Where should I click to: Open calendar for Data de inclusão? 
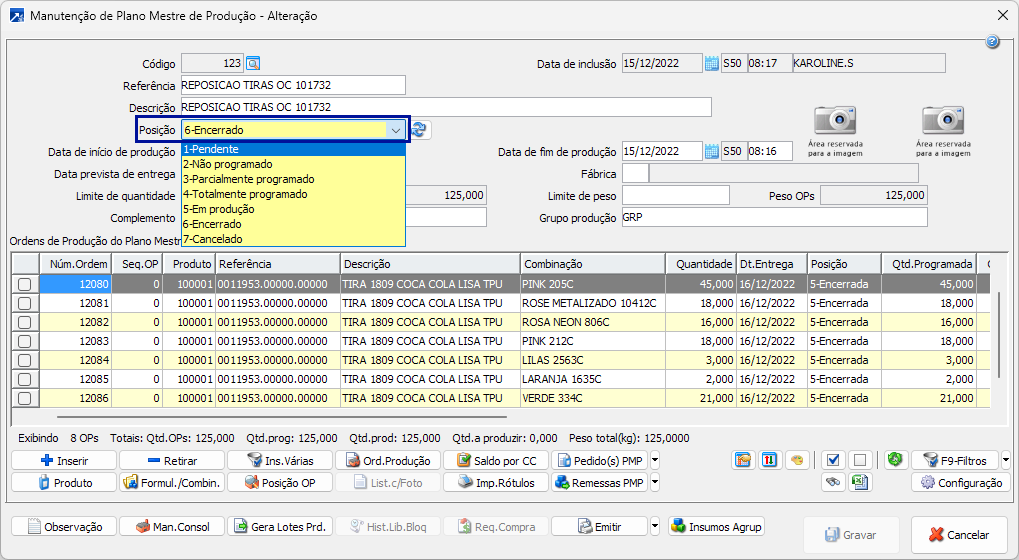click(711, 63)
